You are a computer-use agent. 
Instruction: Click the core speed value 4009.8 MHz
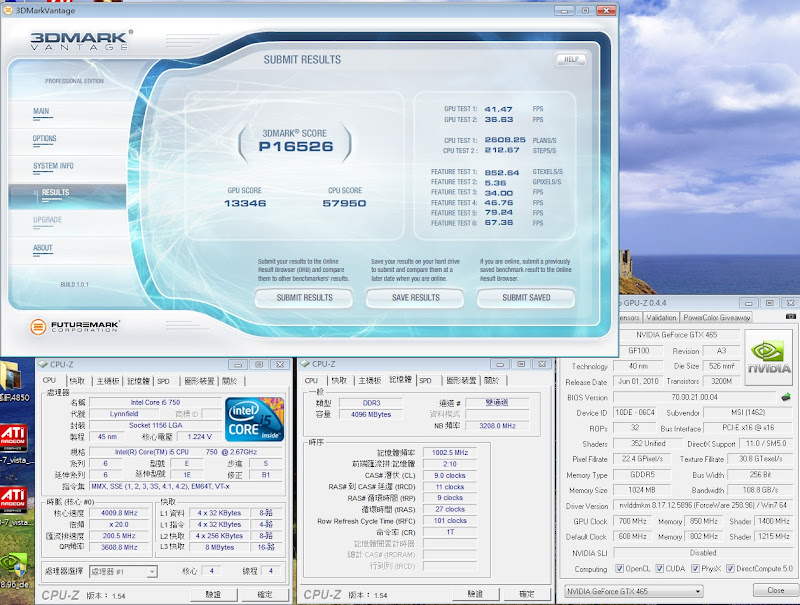point(119,513)
